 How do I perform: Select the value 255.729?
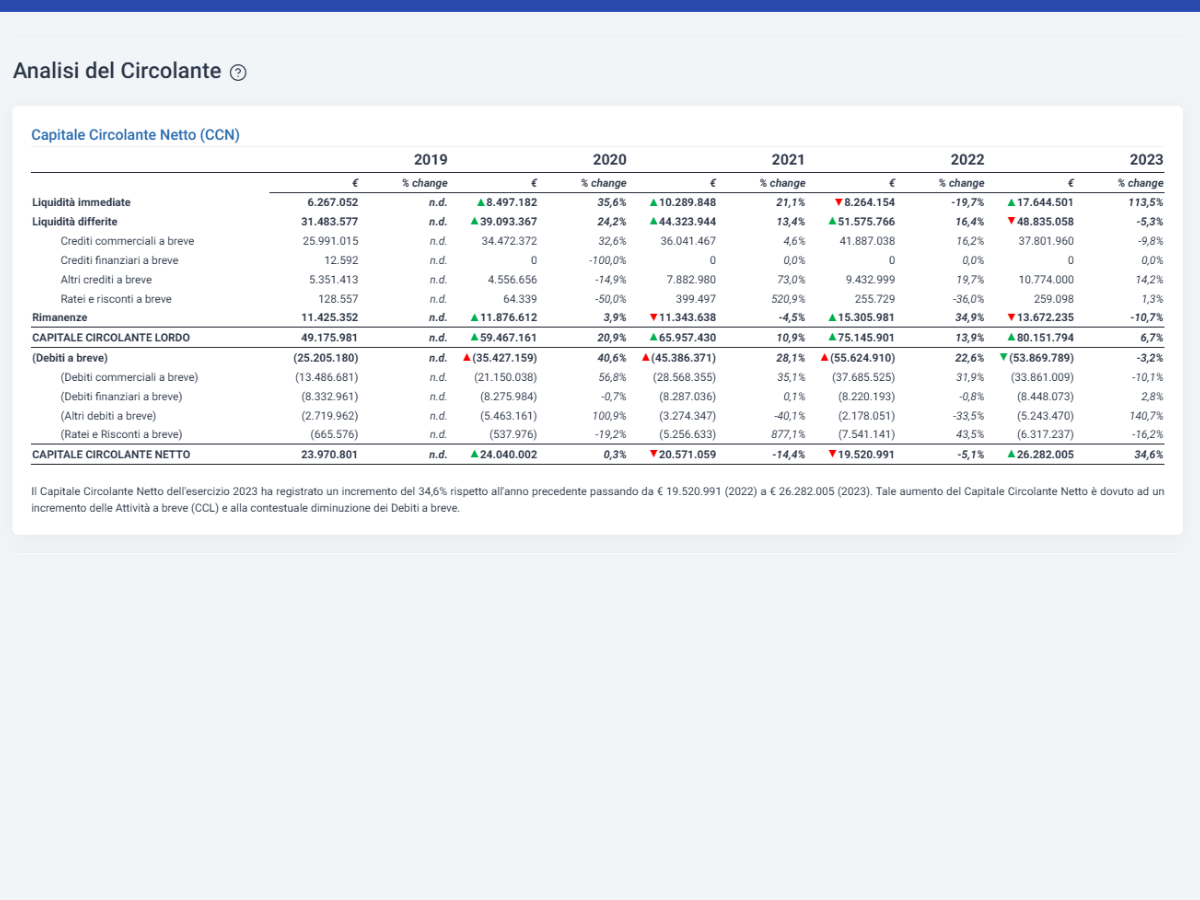(x=875, y=298)
